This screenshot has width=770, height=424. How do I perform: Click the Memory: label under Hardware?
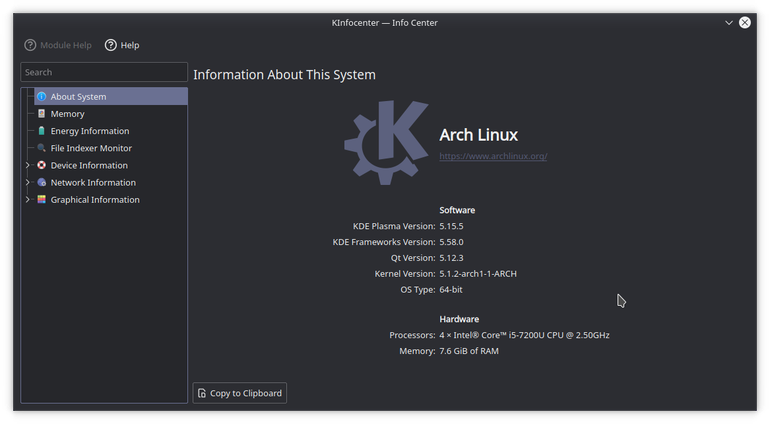coord(417,351)
